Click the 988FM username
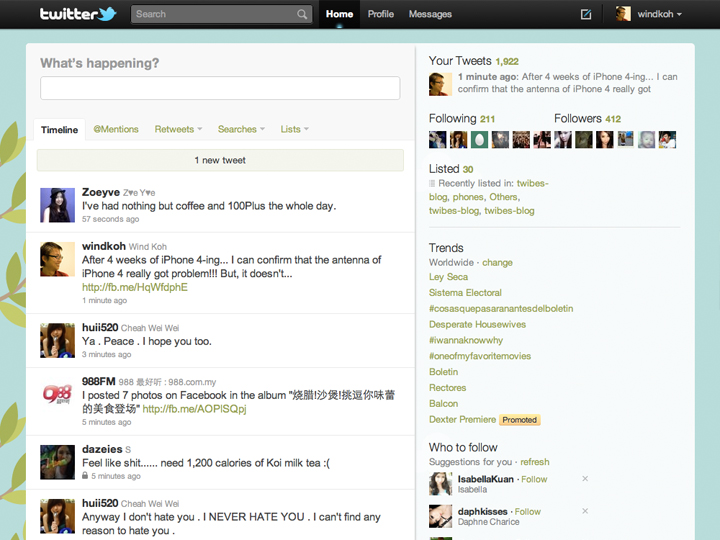The width and height of the screenshot is (720, 540). (x=98, y=382)
